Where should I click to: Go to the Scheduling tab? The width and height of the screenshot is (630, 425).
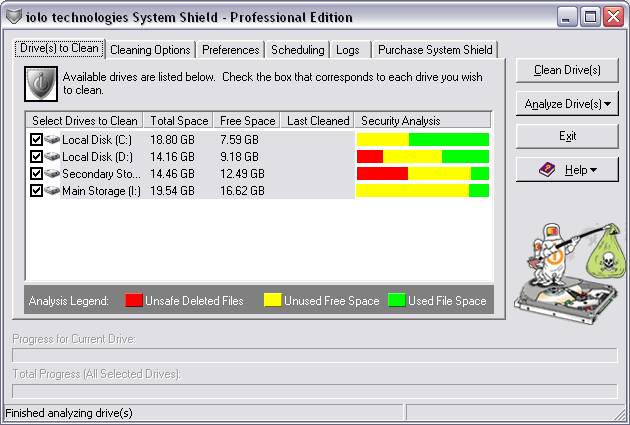click(297, 50)
